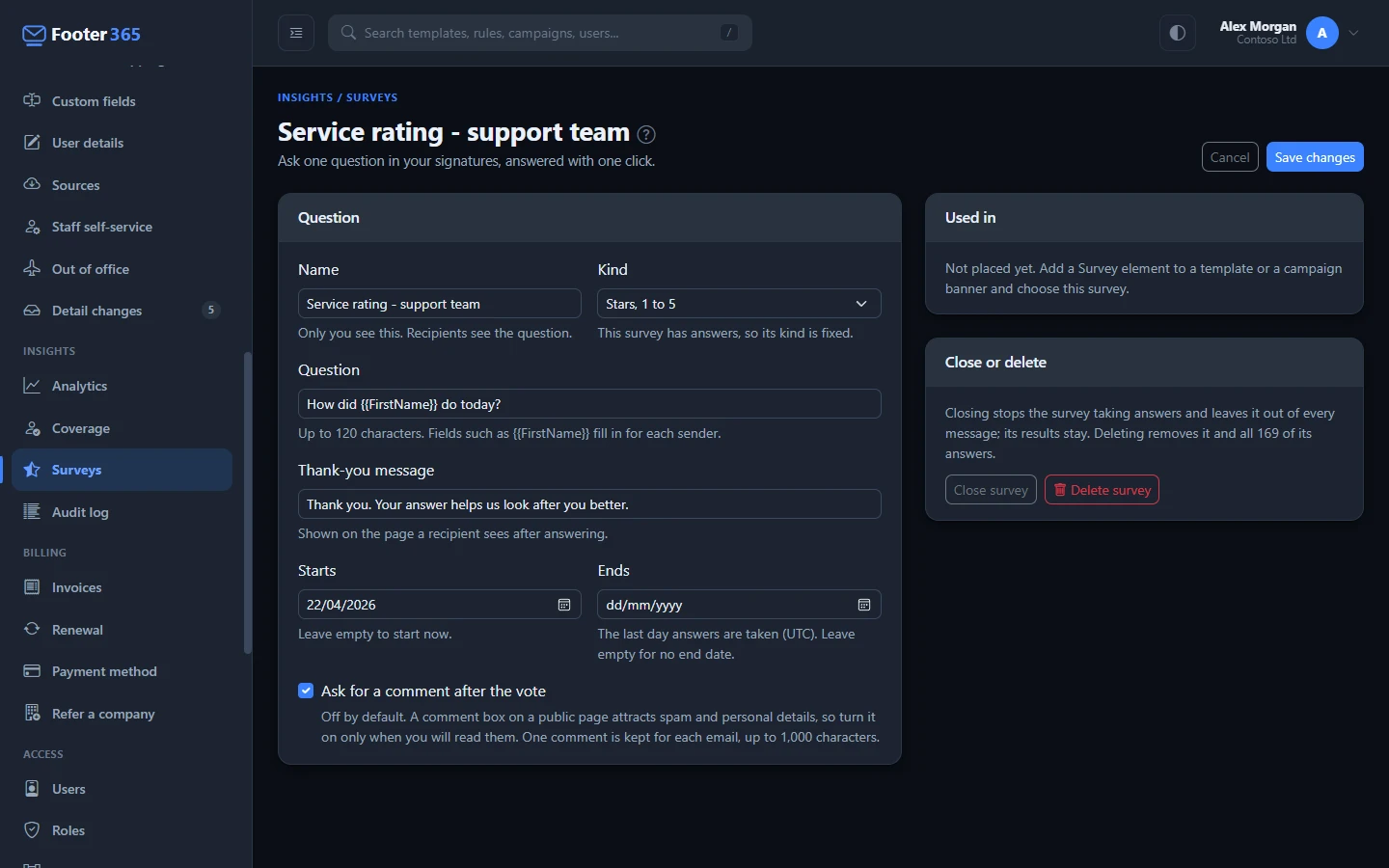The height and width of the screenshot is (868, 1389).
Task: Go to Detail changes menu item
Action: pos(122,311)
